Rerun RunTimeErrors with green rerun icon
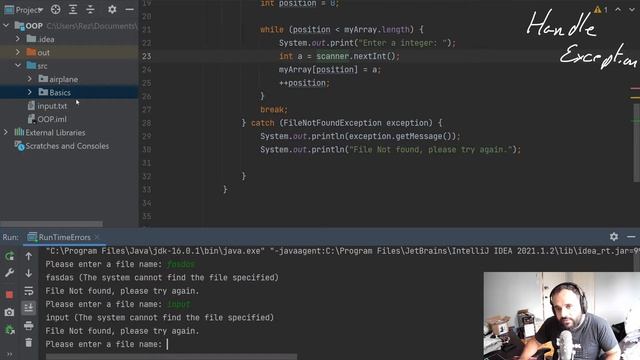Screen dimensions: 640x360 [x=9, y=256]
